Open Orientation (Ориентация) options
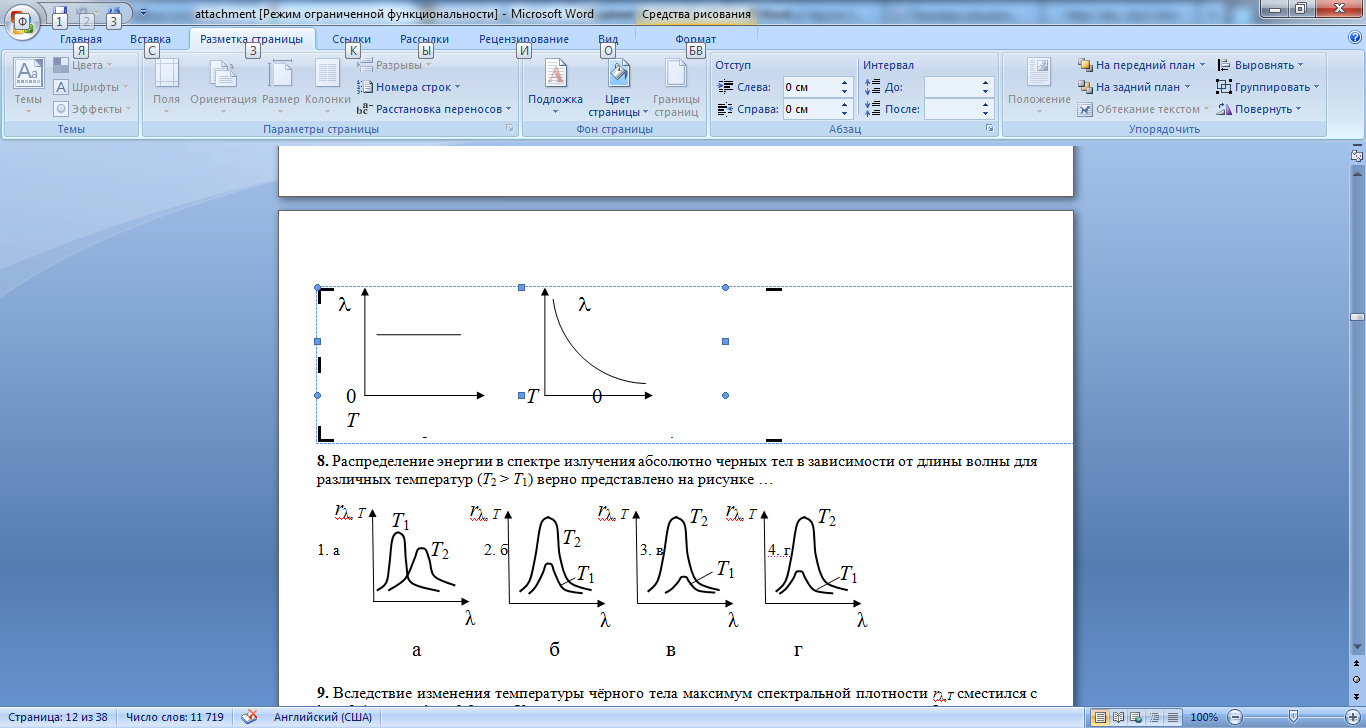The width and height of the screenshot is (1366, 728). 223,86
